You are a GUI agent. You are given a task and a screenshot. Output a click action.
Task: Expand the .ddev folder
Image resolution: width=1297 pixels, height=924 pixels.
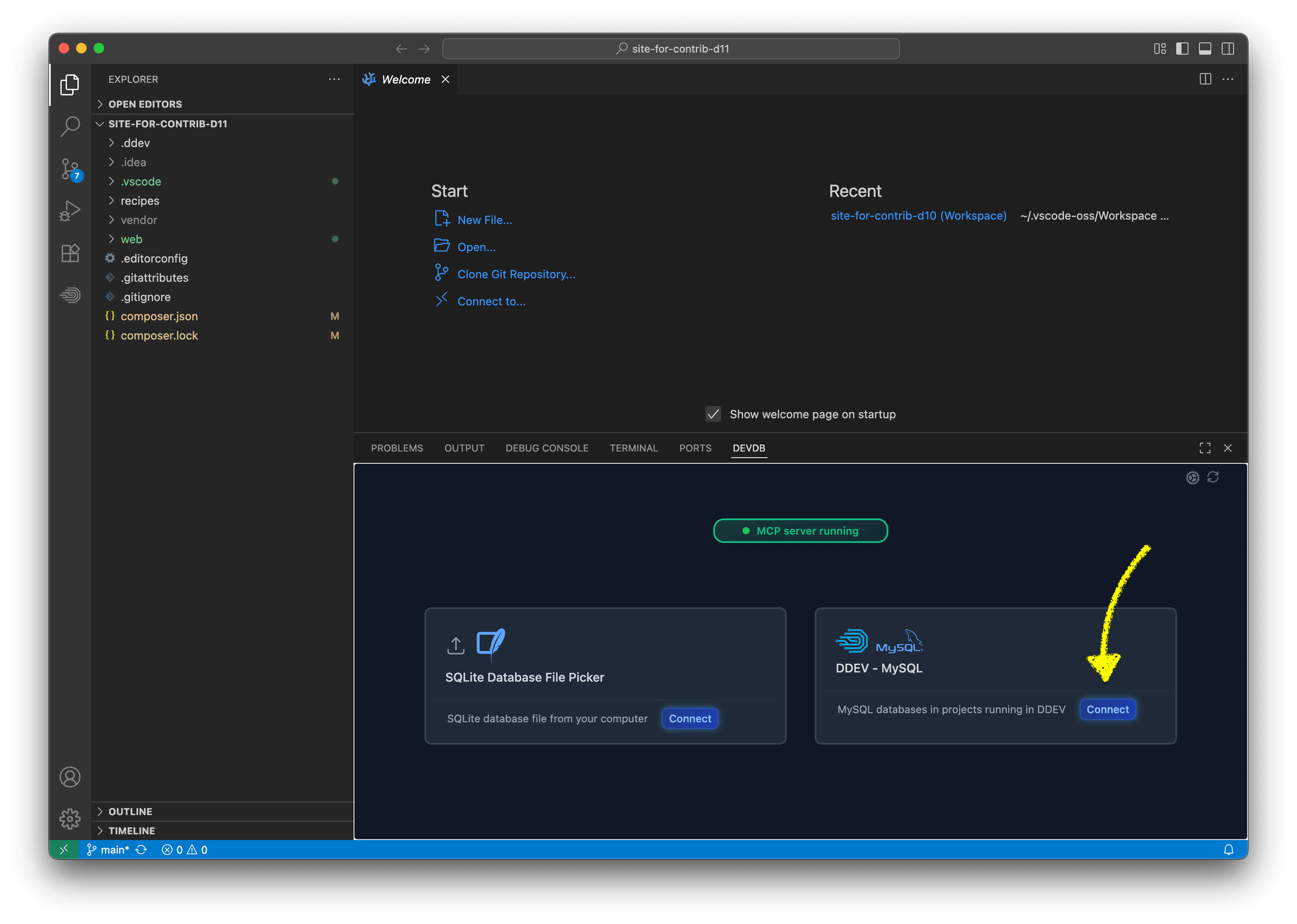[136, 143]
